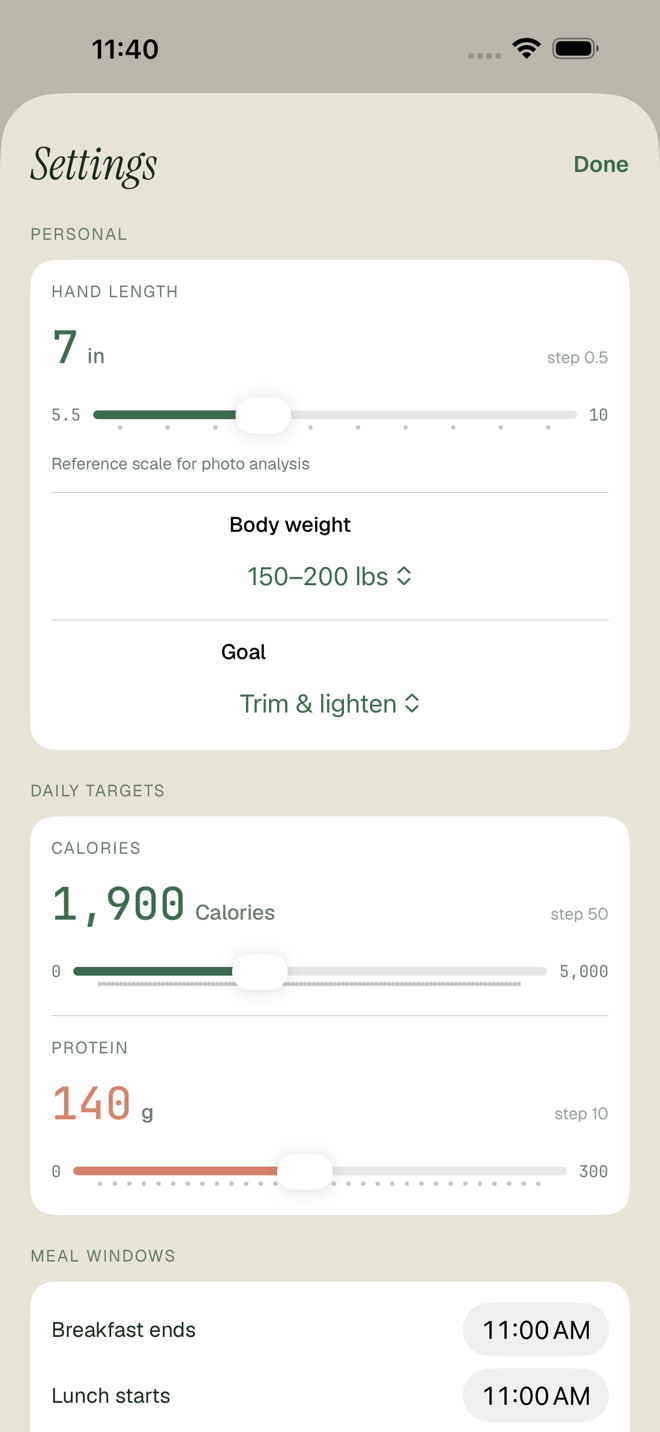Tap the cellular signal dots icon
The width and height of the screenshot is (660, 1432).
pos(485,56)
